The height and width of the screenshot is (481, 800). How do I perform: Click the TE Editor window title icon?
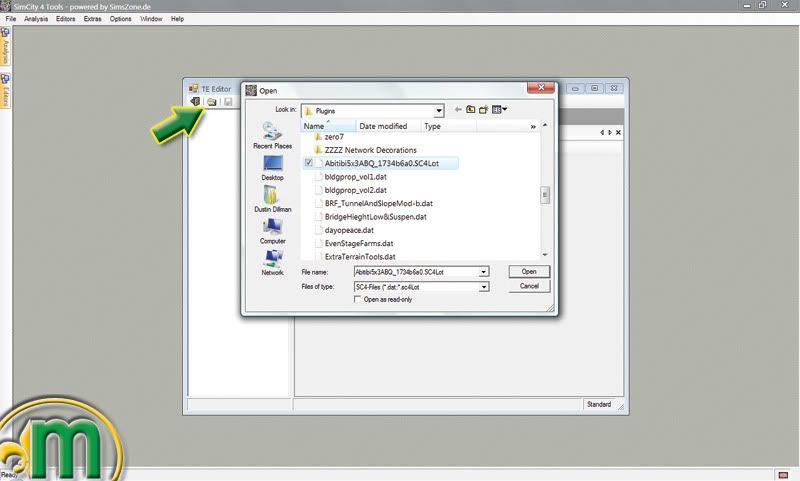(x=193, y=89)
